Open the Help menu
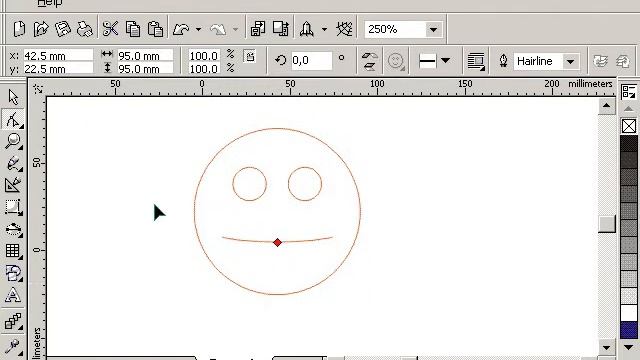640x360 pixels. [49, 3]
